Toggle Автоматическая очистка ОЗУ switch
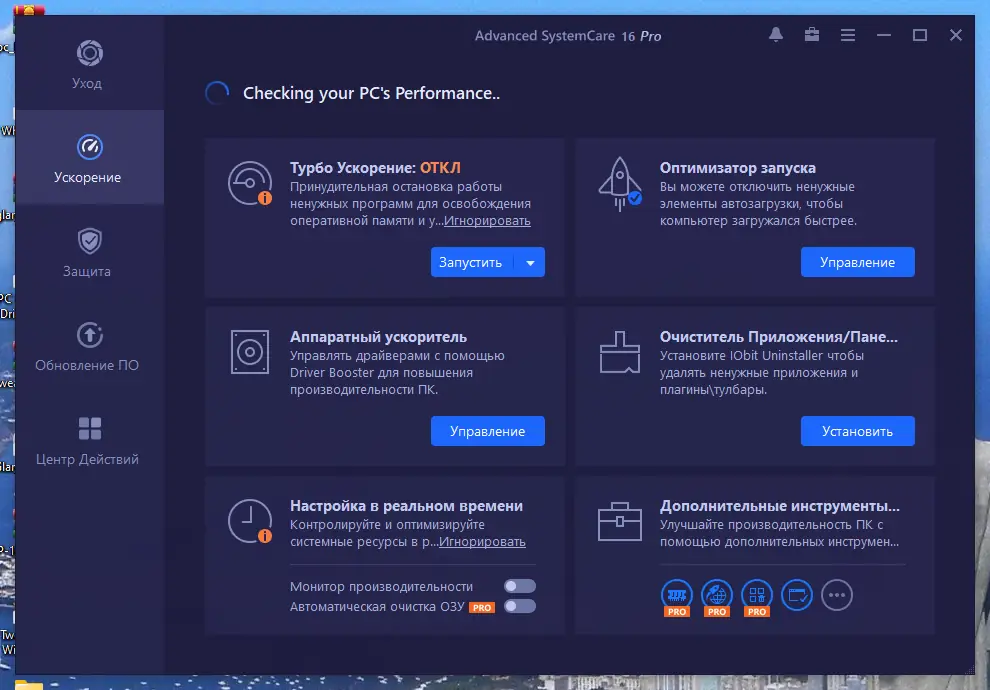990x690 pixels. 520,606
